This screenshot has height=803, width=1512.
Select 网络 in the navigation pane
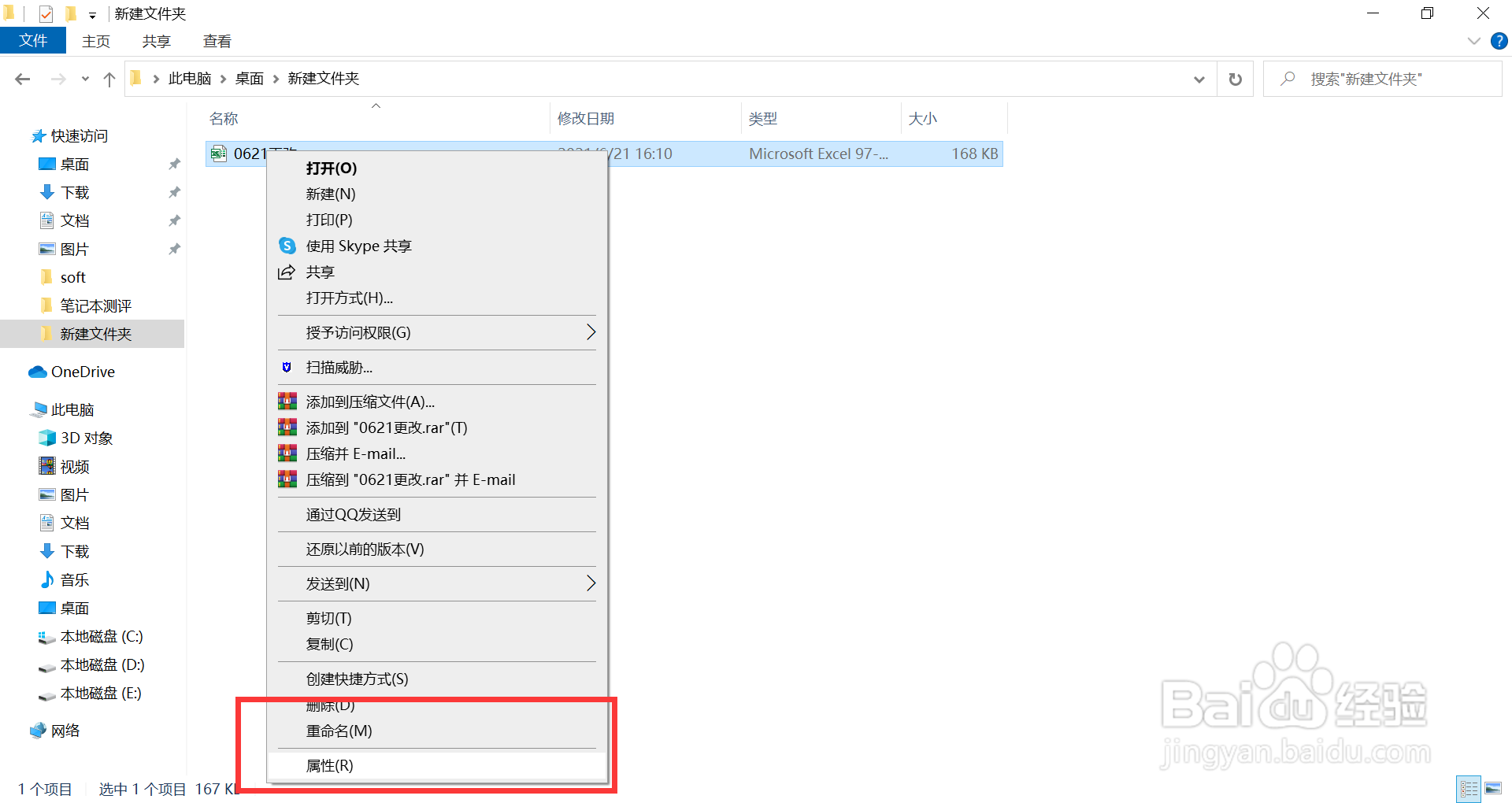(65, 731)
